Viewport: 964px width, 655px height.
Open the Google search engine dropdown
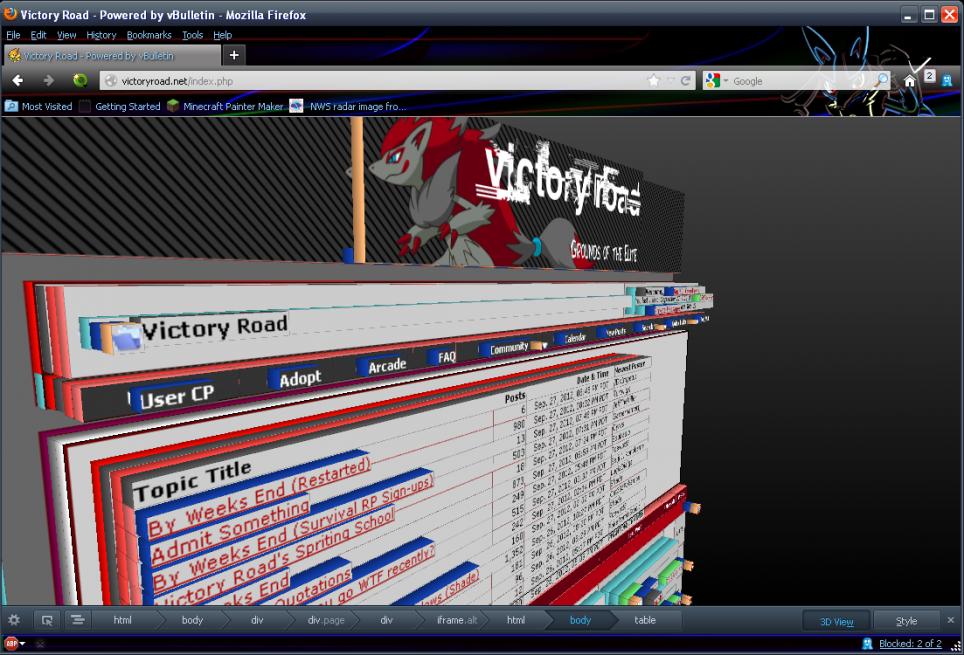[x=718, y=81]
